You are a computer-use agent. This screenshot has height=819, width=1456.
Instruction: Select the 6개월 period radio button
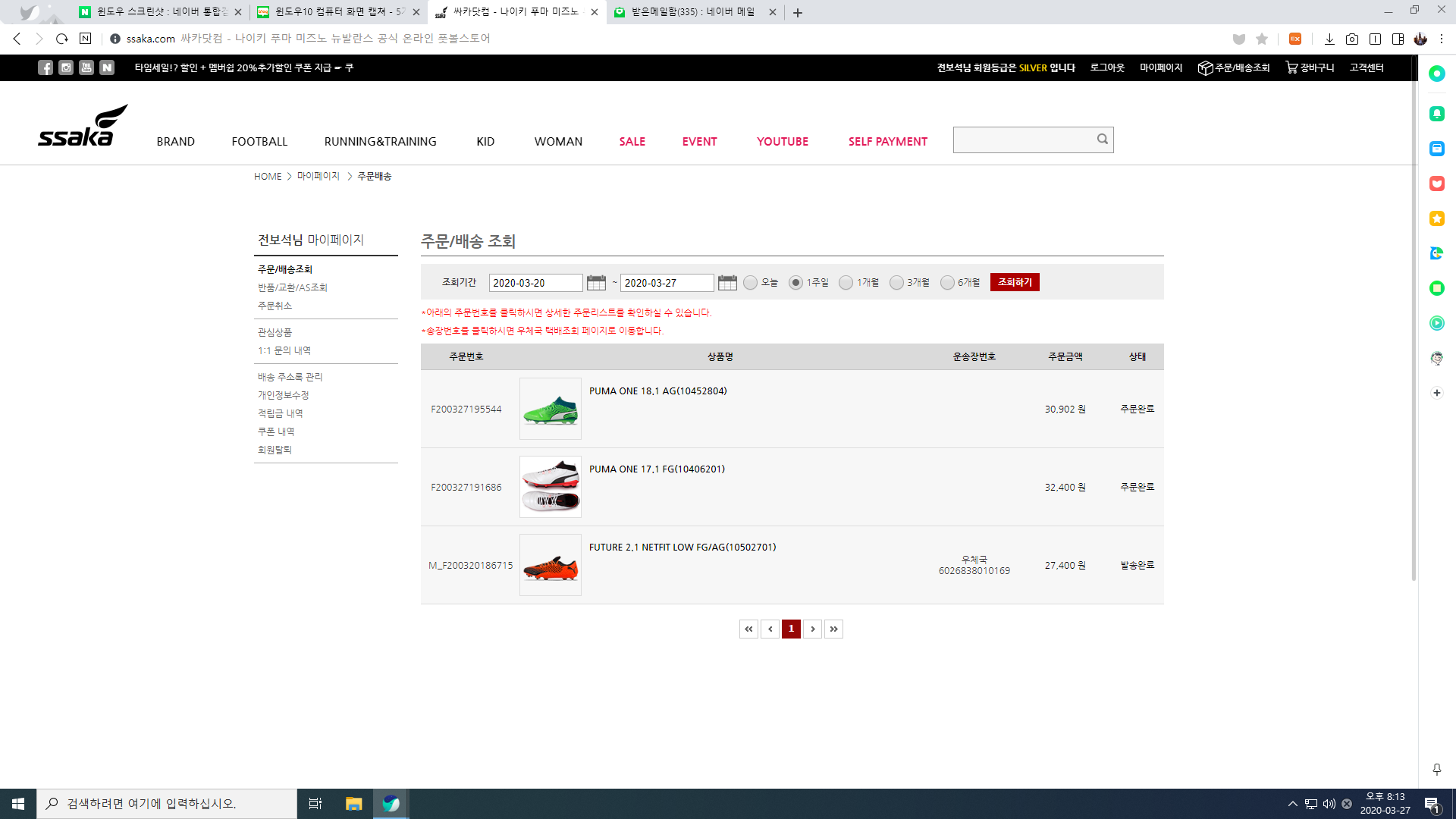point(947,283)
